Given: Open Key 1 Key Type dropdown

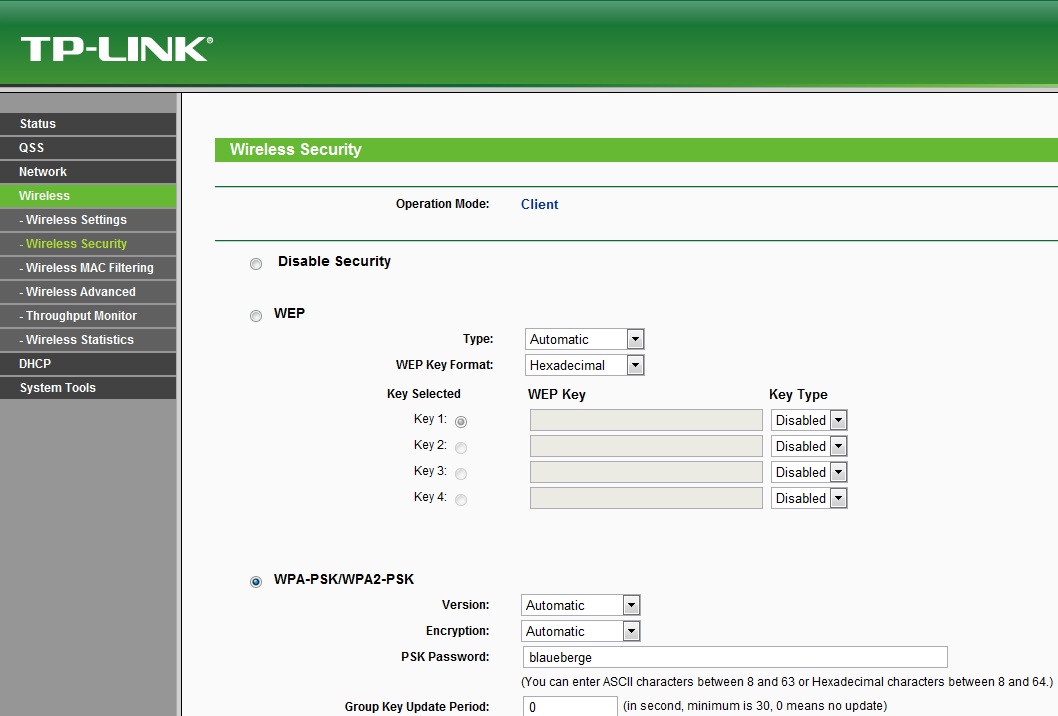Looking at the screenshot, I should click(809, 420).
